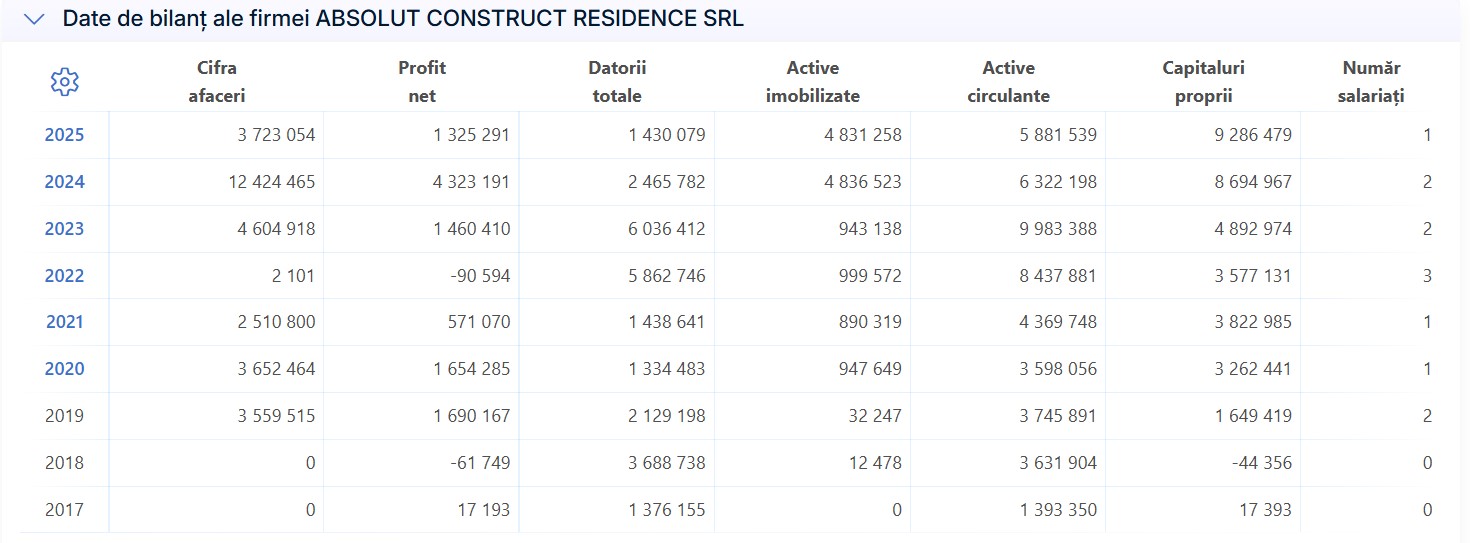This screenshot has width=1470, height=543.
Task: Select the 2025 net profit 1 325 291
Action: click(x=472, y=135)
